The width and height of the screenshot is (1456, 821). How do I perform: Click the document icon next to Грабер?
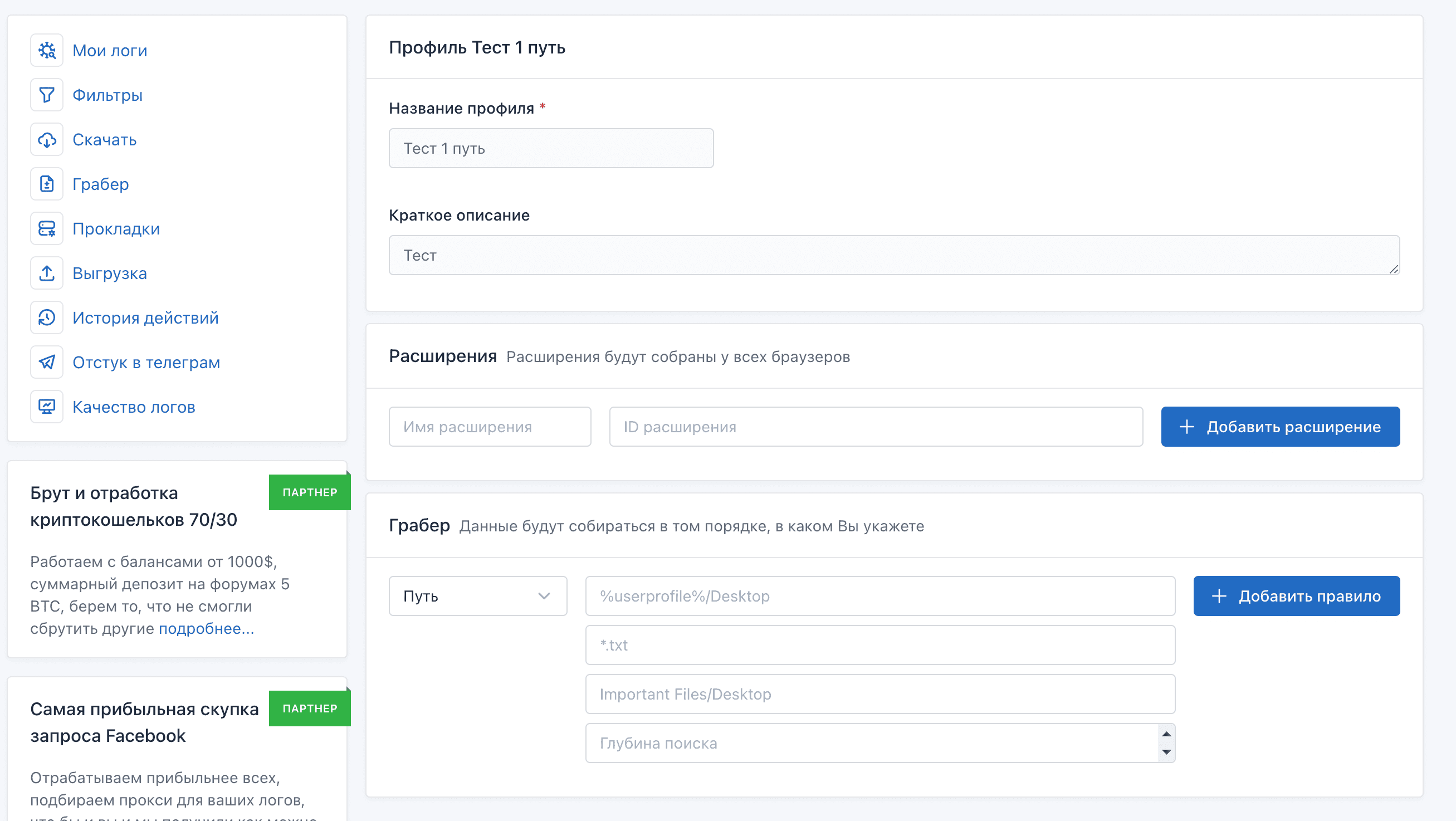coord(47,184)
